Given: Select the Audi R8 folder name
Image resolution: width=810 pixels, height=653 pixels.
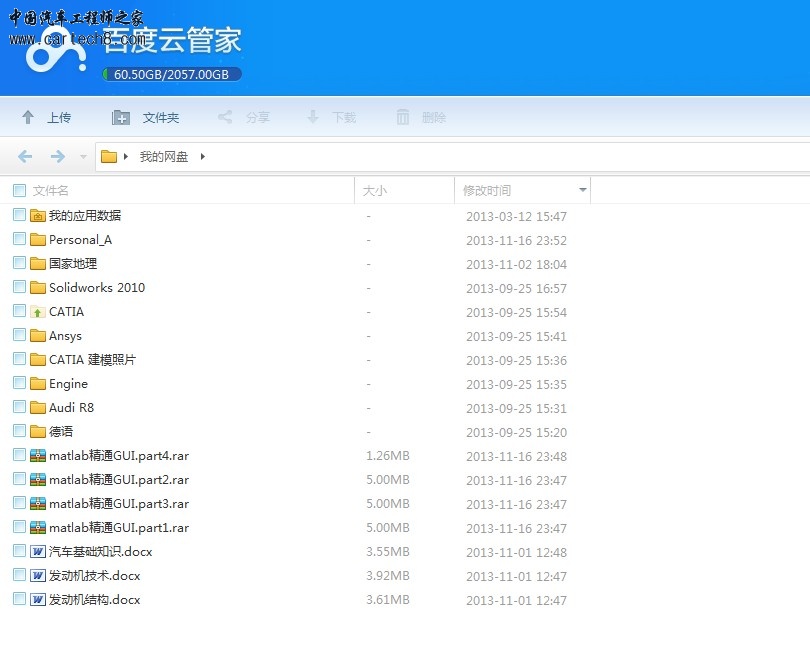Looking at the screenshot, I should pos(72,408).
